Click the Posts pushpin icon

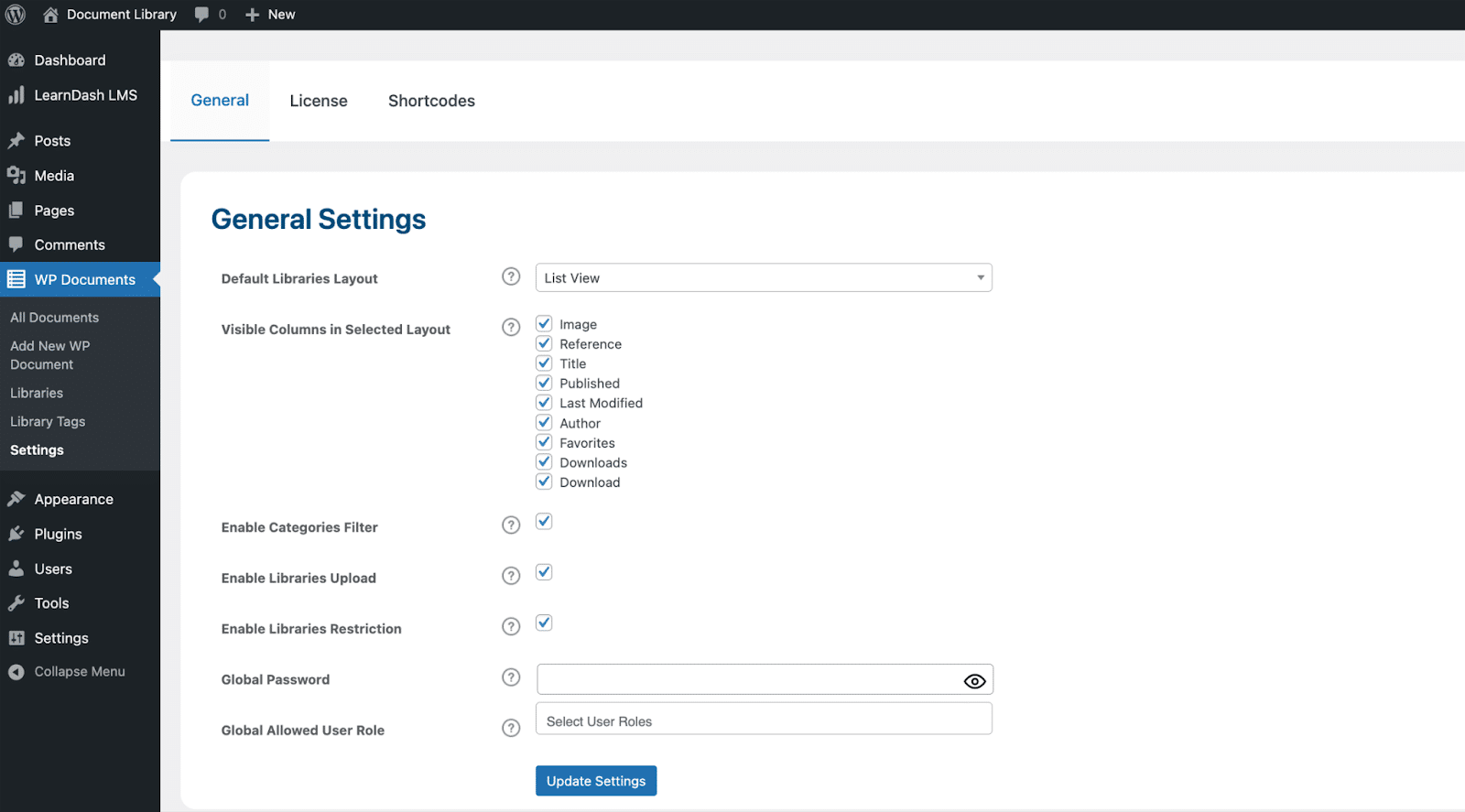[x=16, y=141]
